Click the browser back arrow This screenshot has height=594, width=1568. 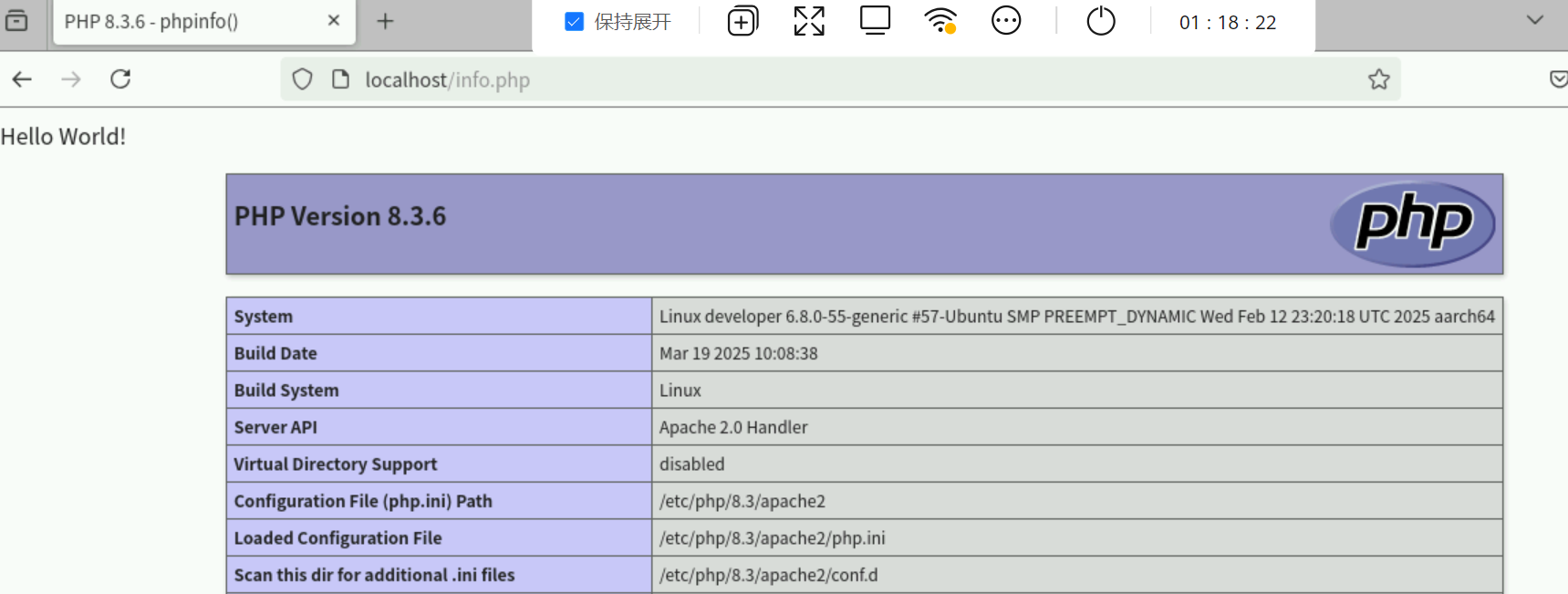click(x=23, y=79)
